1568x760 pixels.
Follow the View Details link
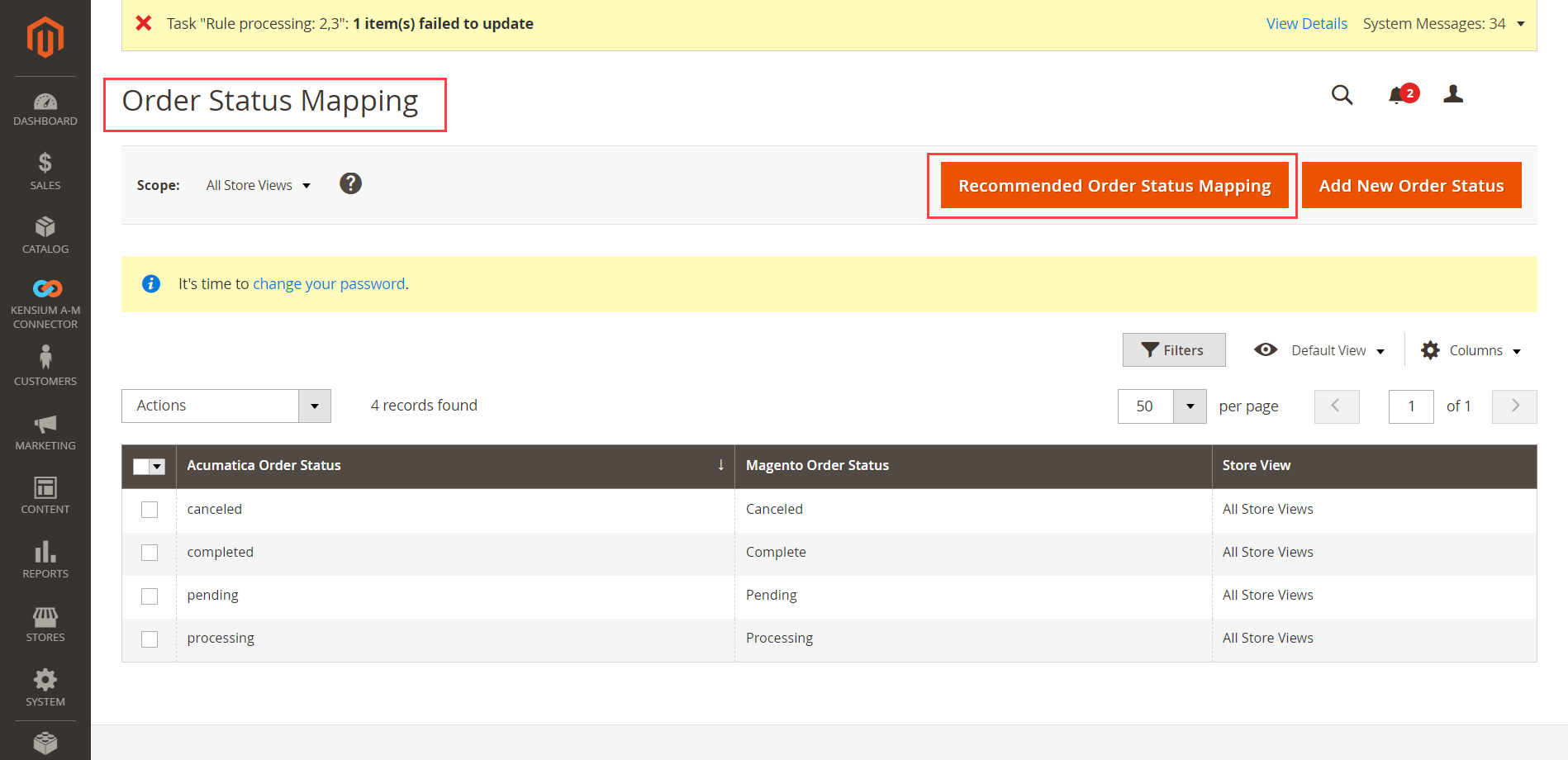point(1306,24)
